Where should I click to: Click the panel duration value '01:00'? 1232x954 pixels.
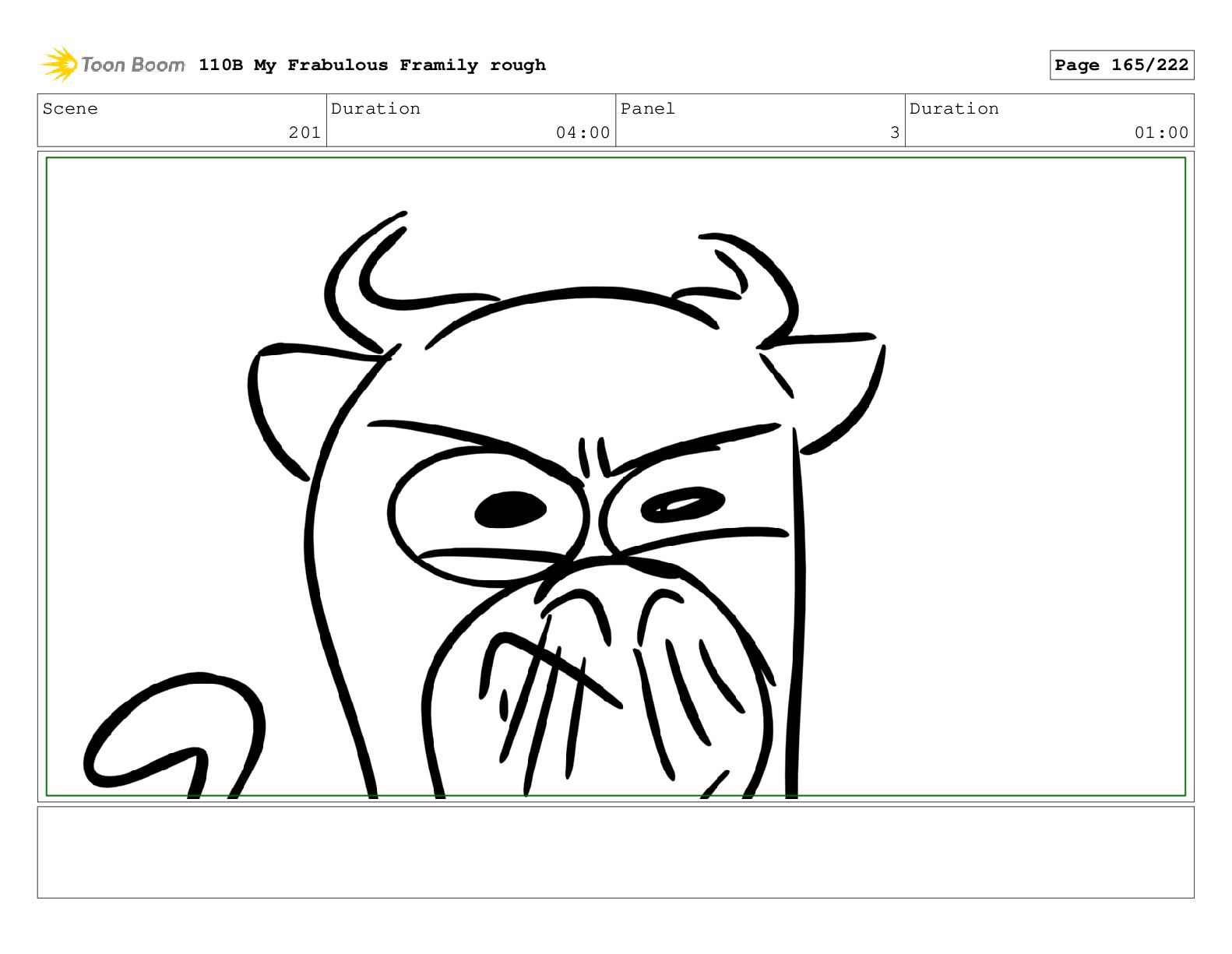coord(1161,132)
